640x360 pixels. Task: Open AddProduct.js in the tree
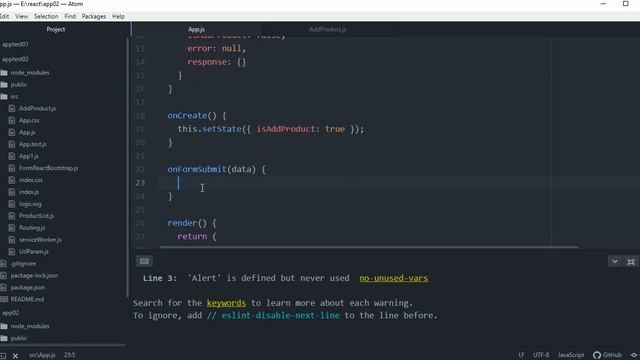[38, 109]
